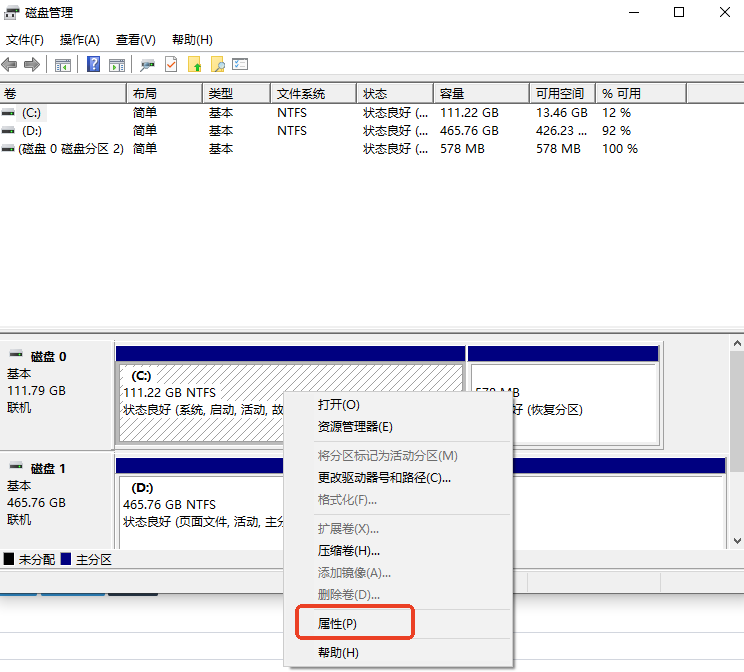The width and height of the screenshot is (744, 672).
Task: Click the connect drive toolbar icon
Action: pyautogui.click(x=148, y=65)
